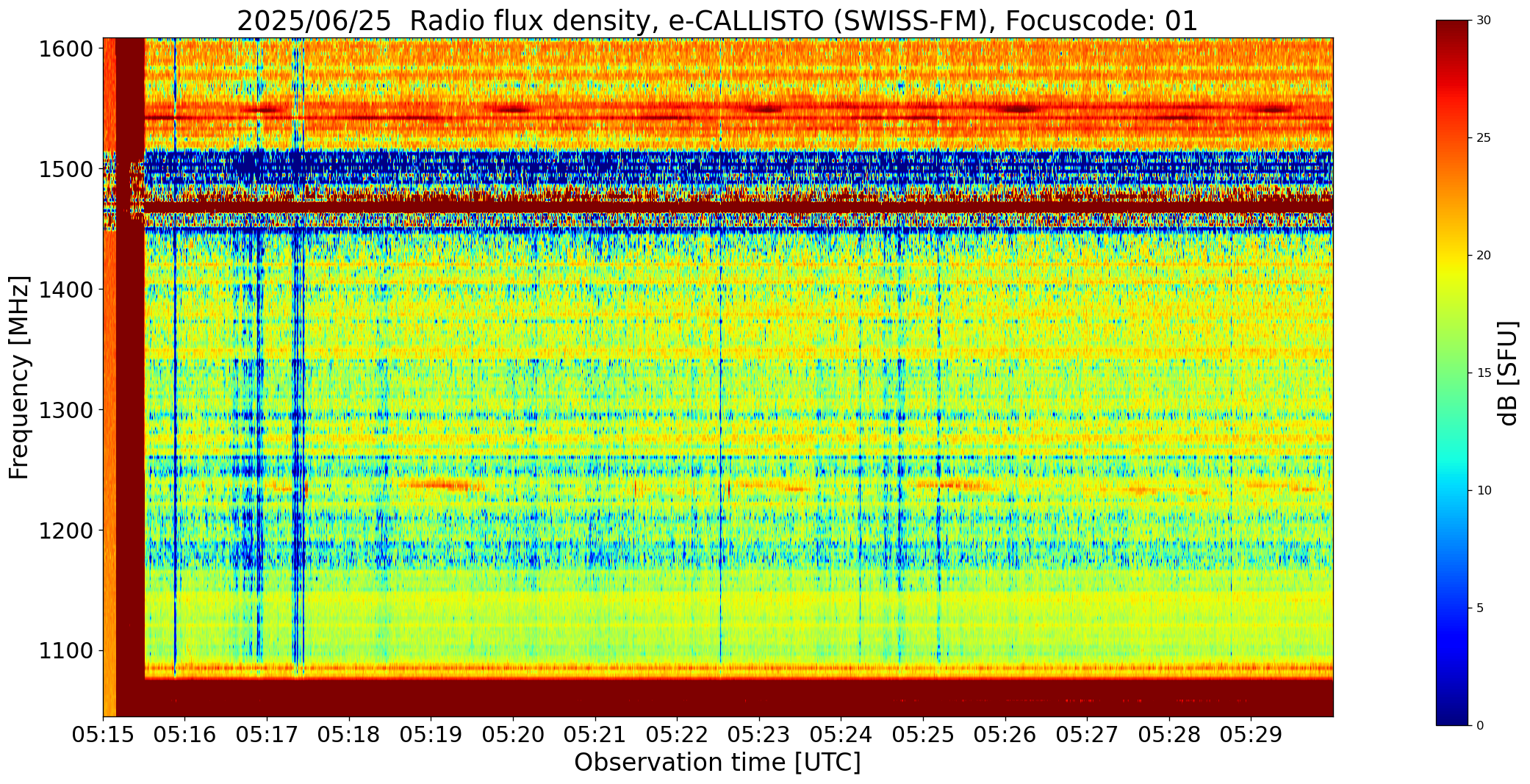This screenshot has height=784, width=1530.
Task: Click the 05:23 time tick label
Action: tap(759, 735)
